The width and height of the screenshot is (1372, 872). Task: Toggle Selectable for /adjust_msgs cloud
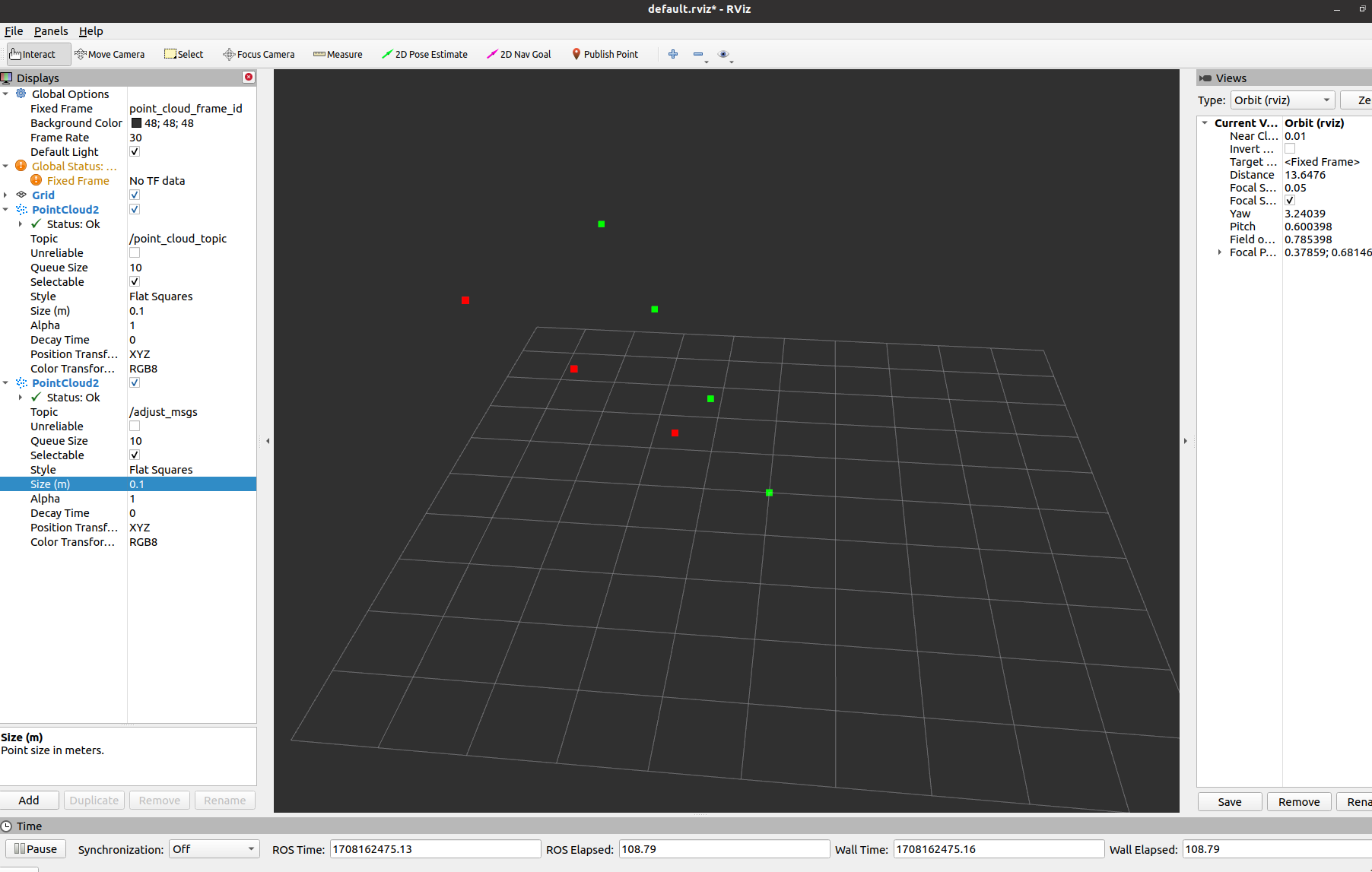click(x=135, y=455)
